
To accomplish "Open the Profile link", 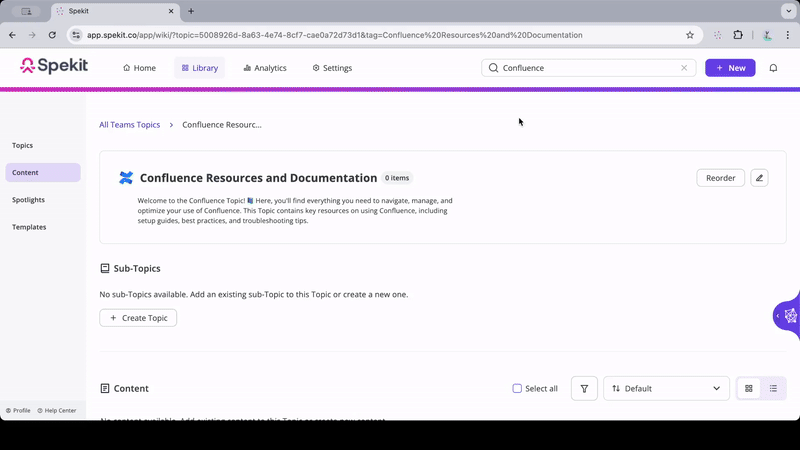I will 18,410.
